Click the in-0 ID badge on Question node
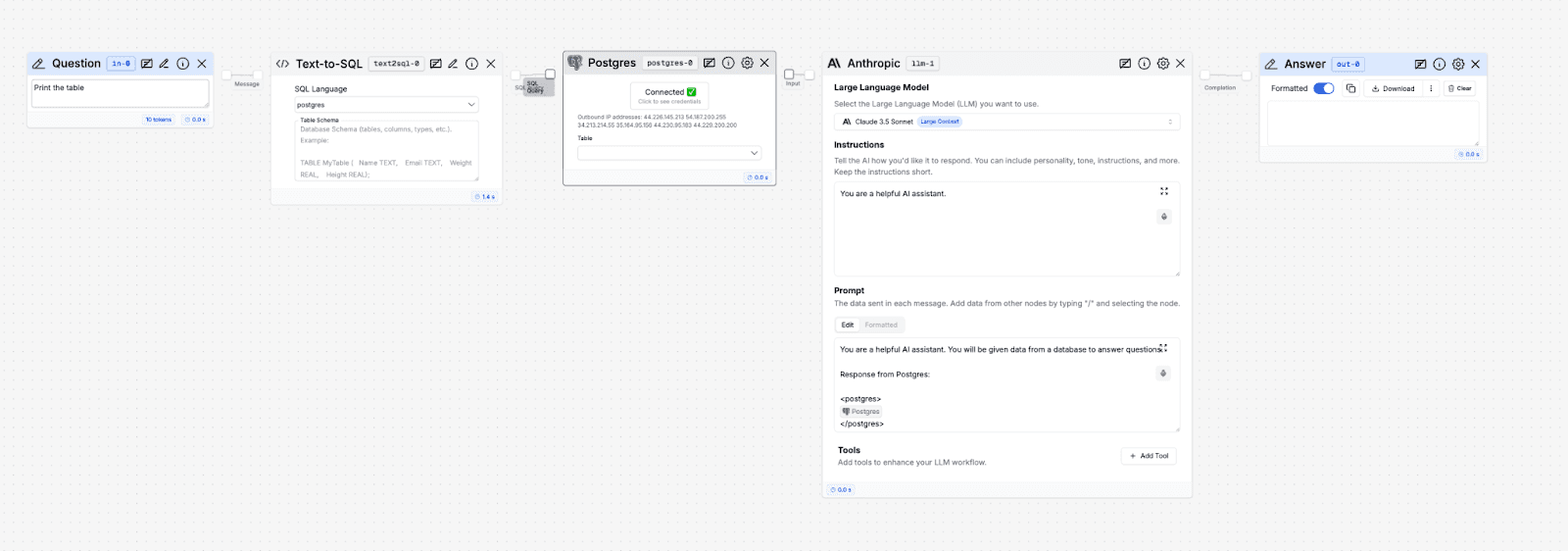 (122, 64)
